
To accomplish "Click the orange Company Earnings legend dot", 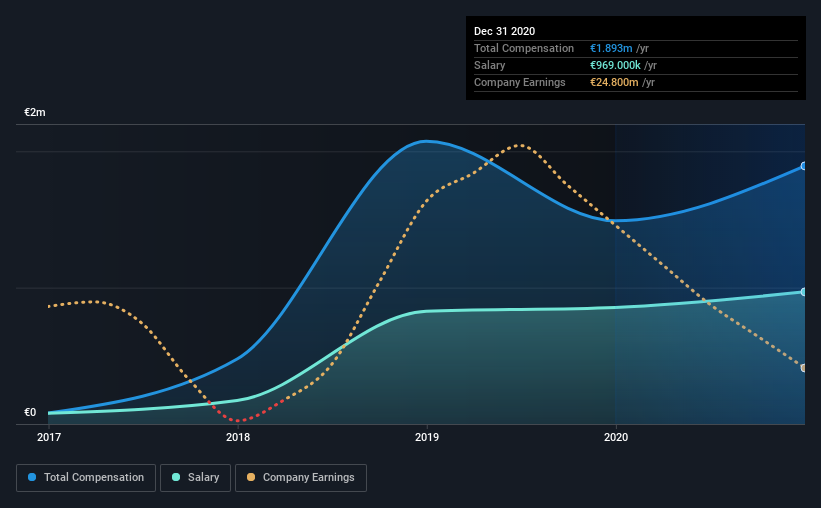I will [251, 477].
